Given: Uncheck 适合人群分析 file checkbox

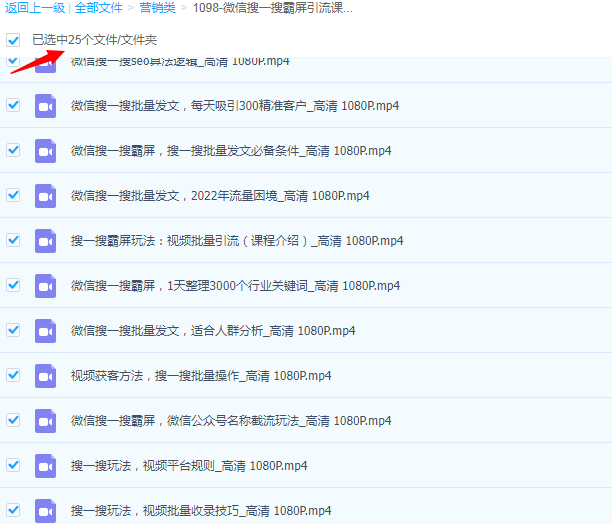Looking at the screenshot, I should coord(13,330).
